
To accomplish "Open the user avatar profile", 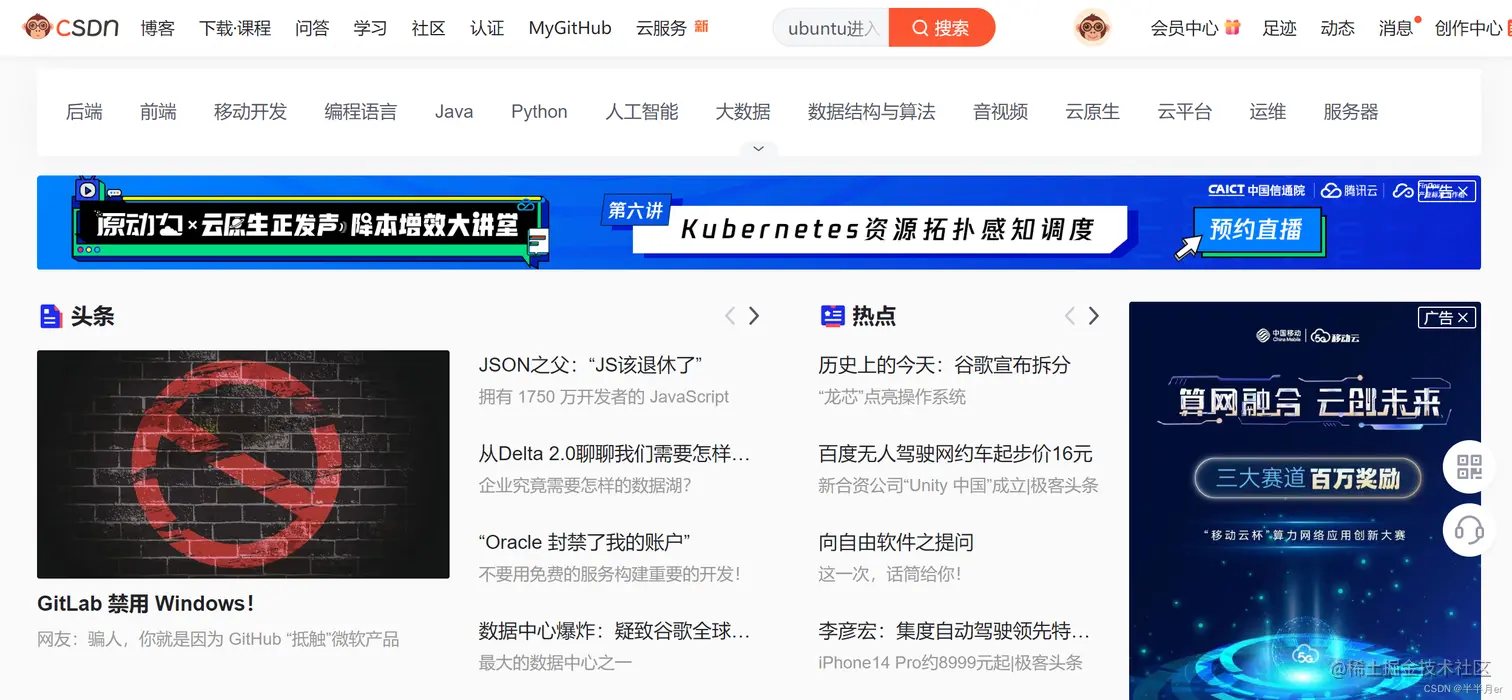I will (1092, 28).
